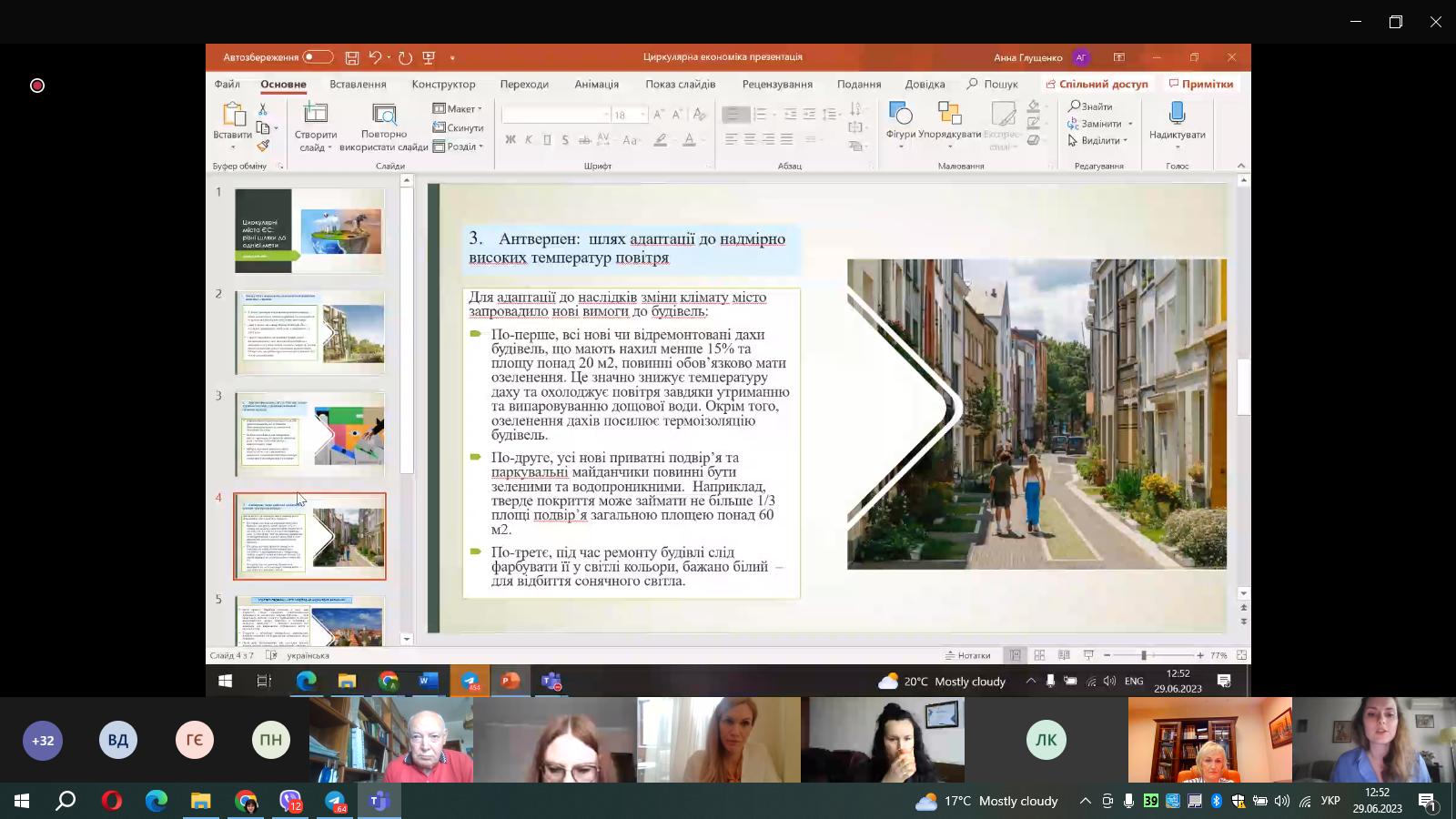Image resolution: width=1456 pixels, height=819 pixels.
Task: Click the Cut scissors icon
Action: point(263,108)
